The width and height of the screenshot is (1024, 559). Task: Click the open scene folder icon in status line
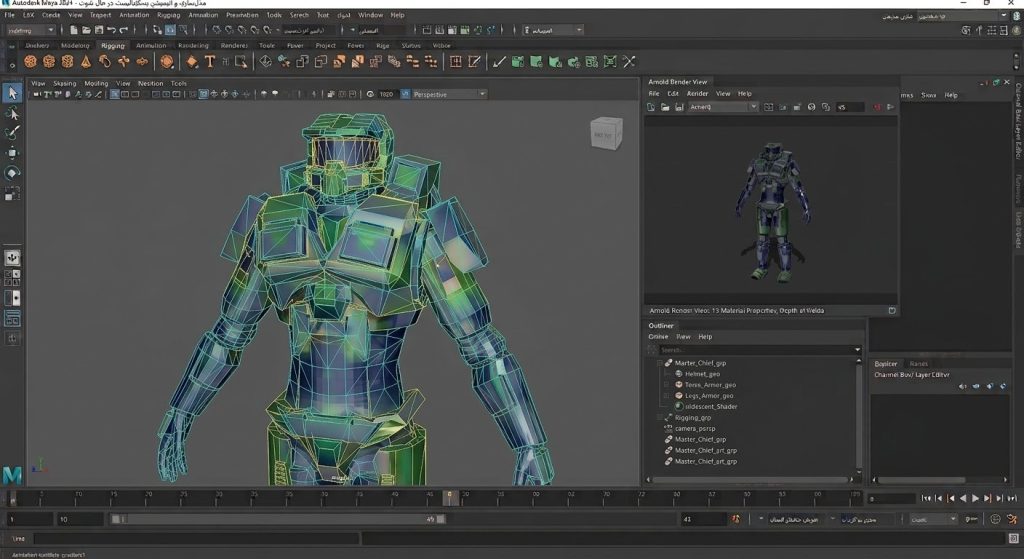86,30
